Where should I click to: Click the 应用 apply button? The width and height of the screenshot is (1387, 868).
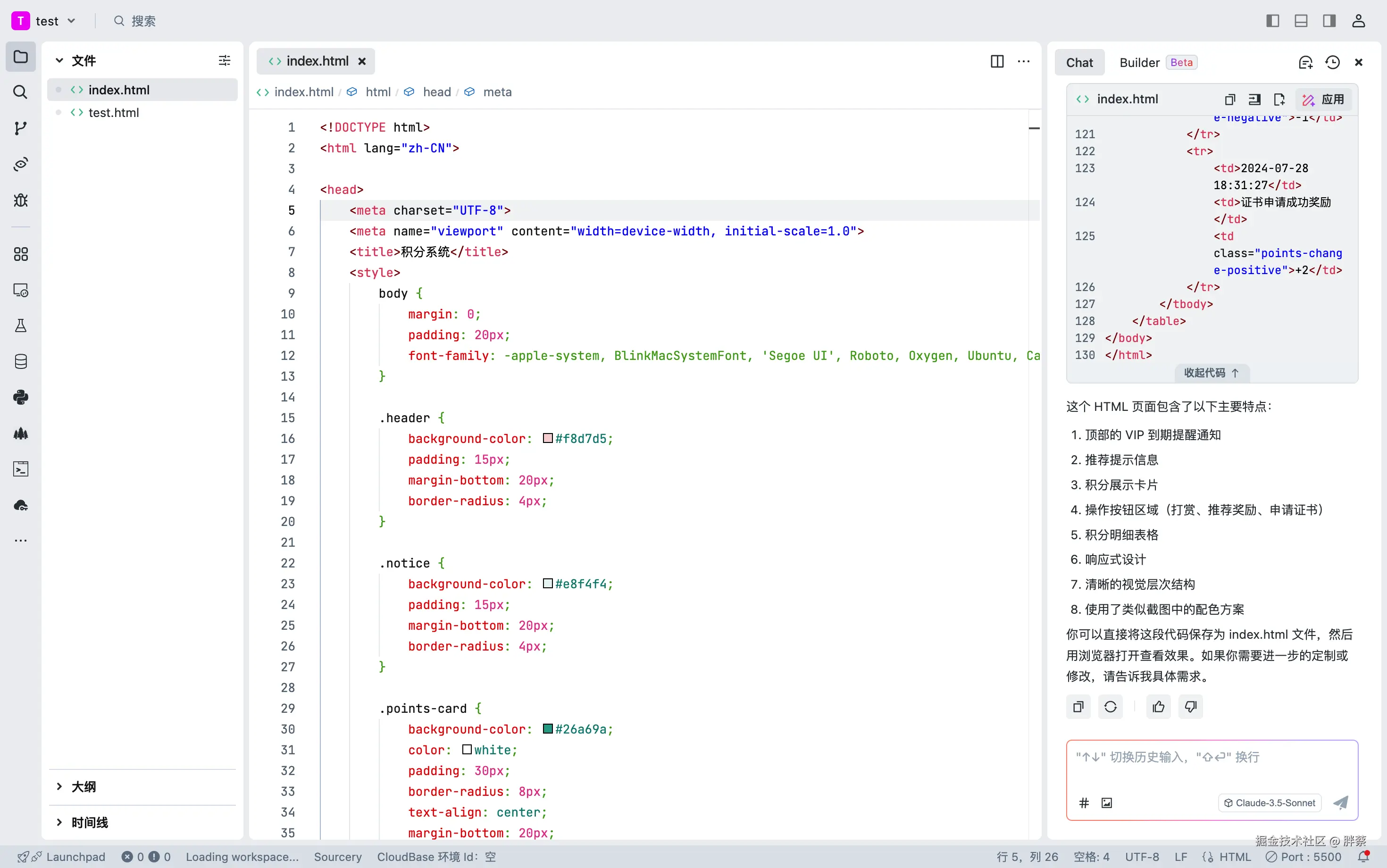pos(1323,100)
